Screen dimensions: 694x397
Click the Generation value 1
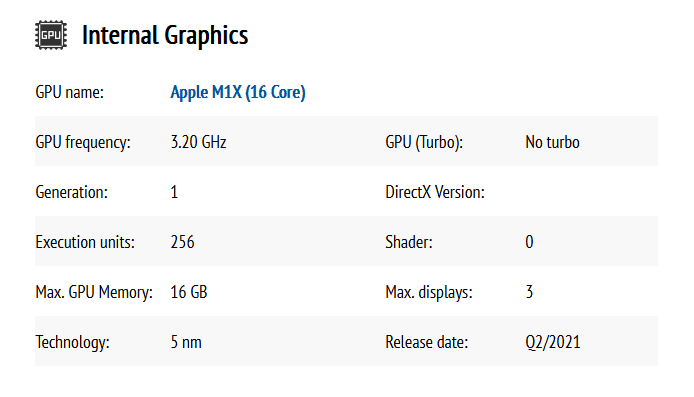[174, 192]
